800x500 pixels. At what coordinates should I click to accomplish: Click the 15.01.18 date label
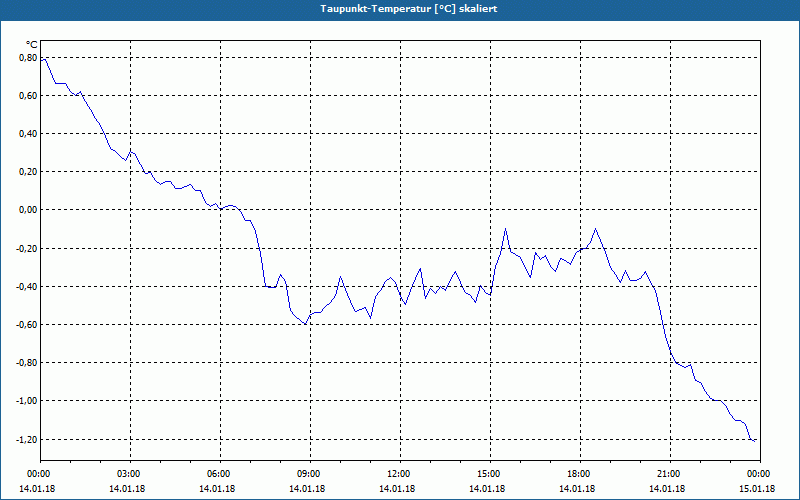[757, 489]
